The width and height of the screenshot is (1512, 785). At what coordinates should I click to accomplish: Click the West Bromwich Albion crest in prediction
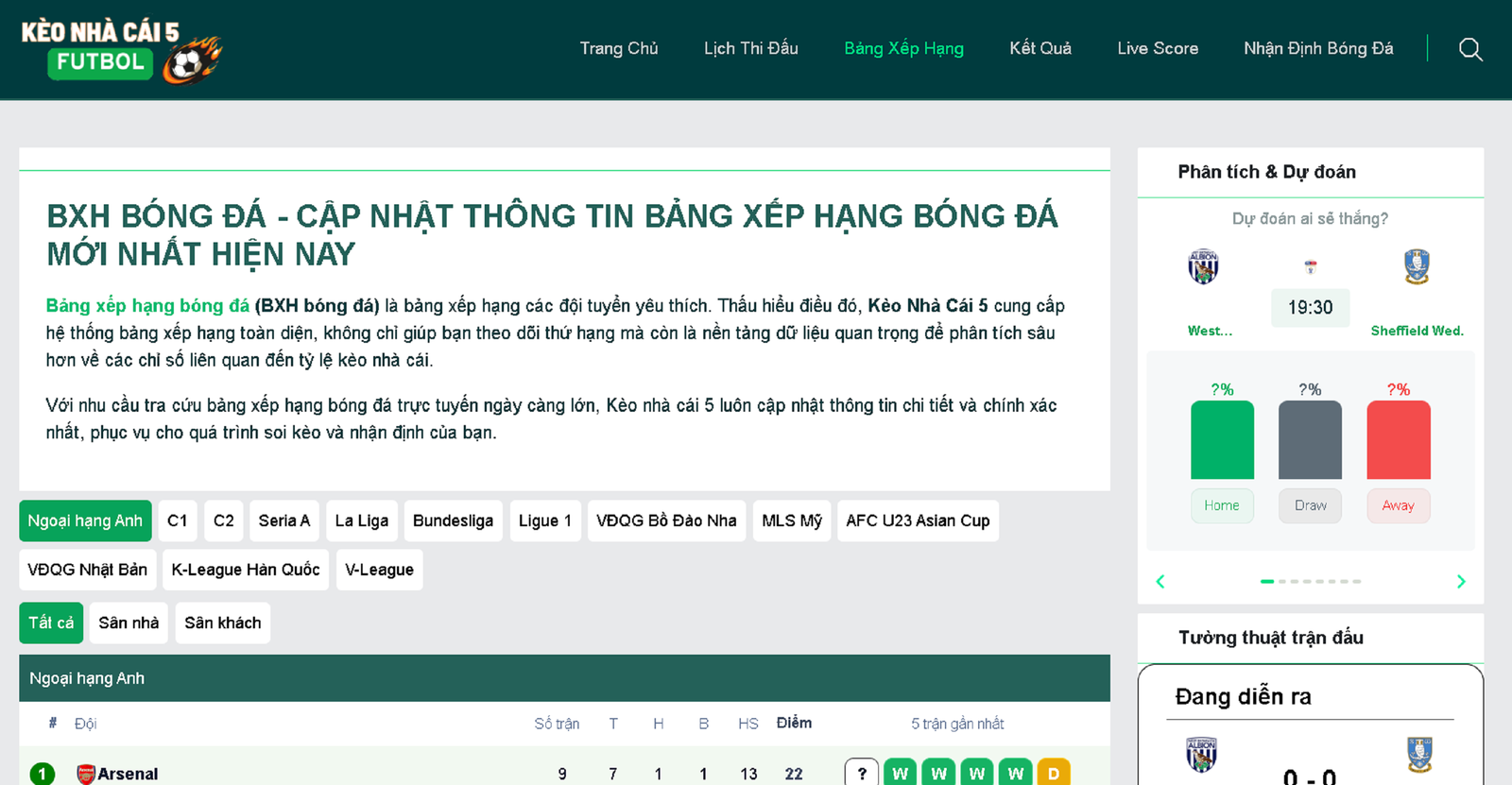click(x=1203, y=266)
